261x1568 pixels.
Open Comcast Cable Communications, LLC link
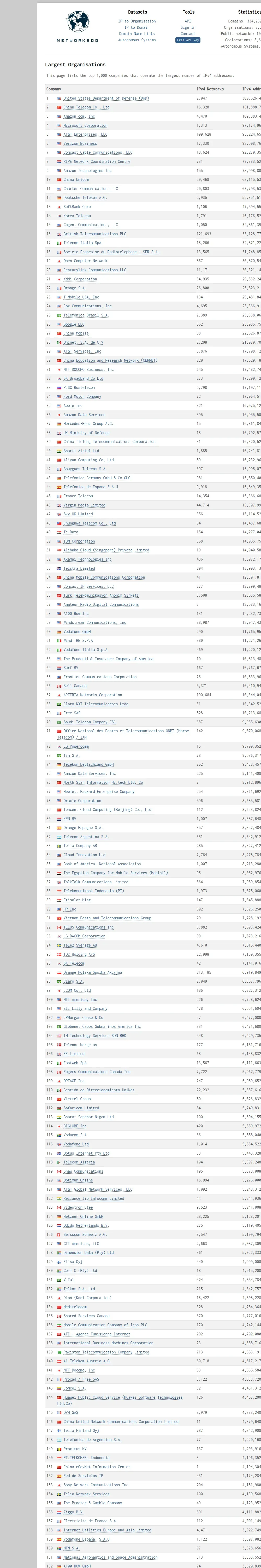click(98, 153)
